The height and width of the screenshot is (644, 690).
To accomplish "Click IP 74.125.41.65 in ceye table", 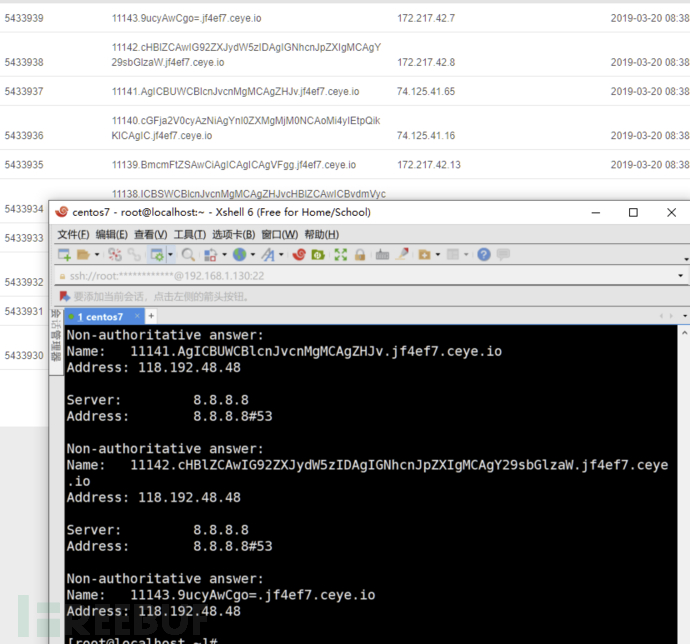I will (x=426, y=91).
